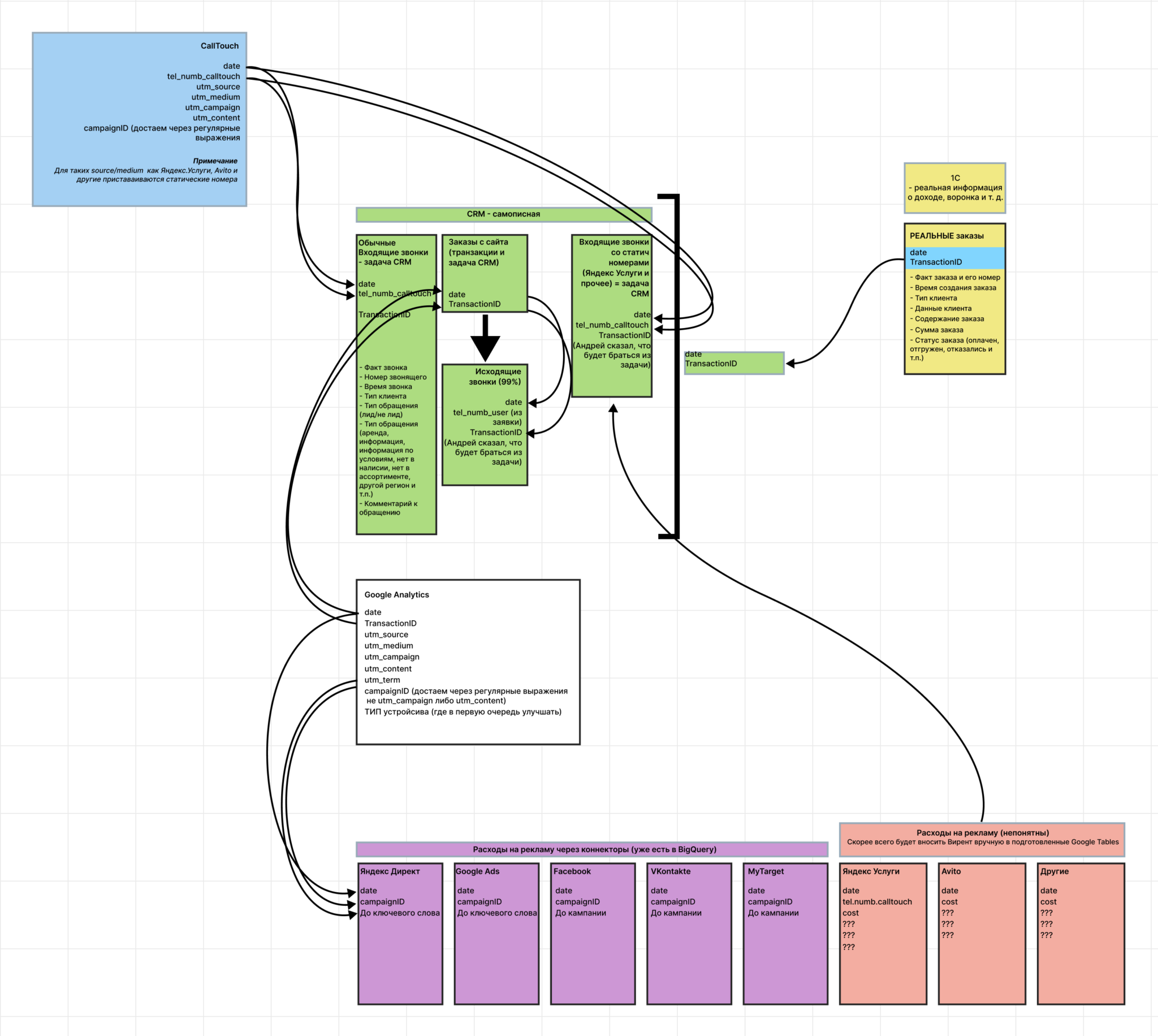The image size is (1158, 1036).
Task: Select the Яндекс Директ purple card
Action: pyautogui.click(x=400, y=934)
